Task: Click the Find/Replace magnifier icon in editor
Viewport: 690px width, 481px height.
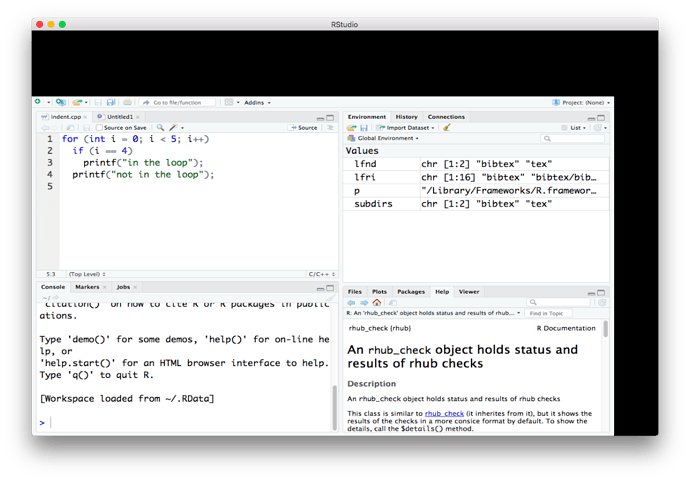Action: pos(161,128)
